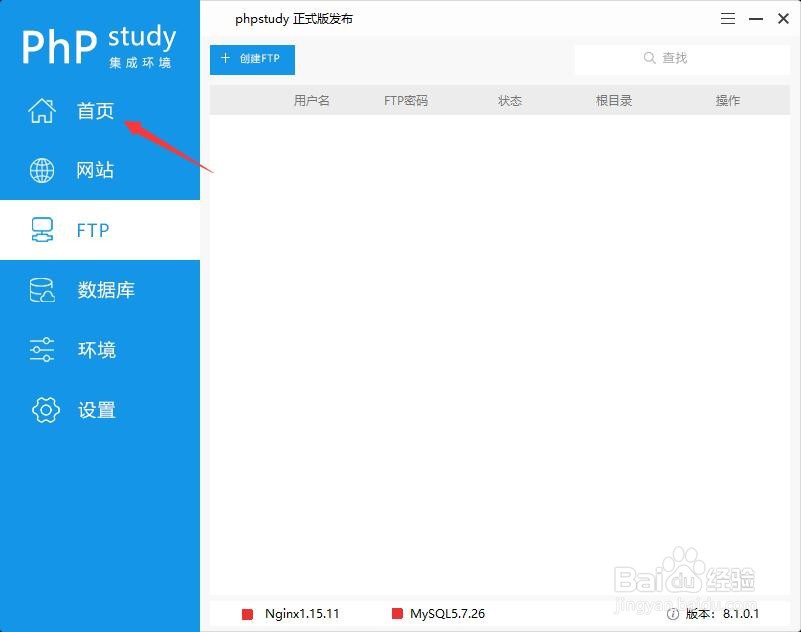Open the 设置 settings section
Image resolution: width=801 pixels, height=632 pixels.
(100, 410)
